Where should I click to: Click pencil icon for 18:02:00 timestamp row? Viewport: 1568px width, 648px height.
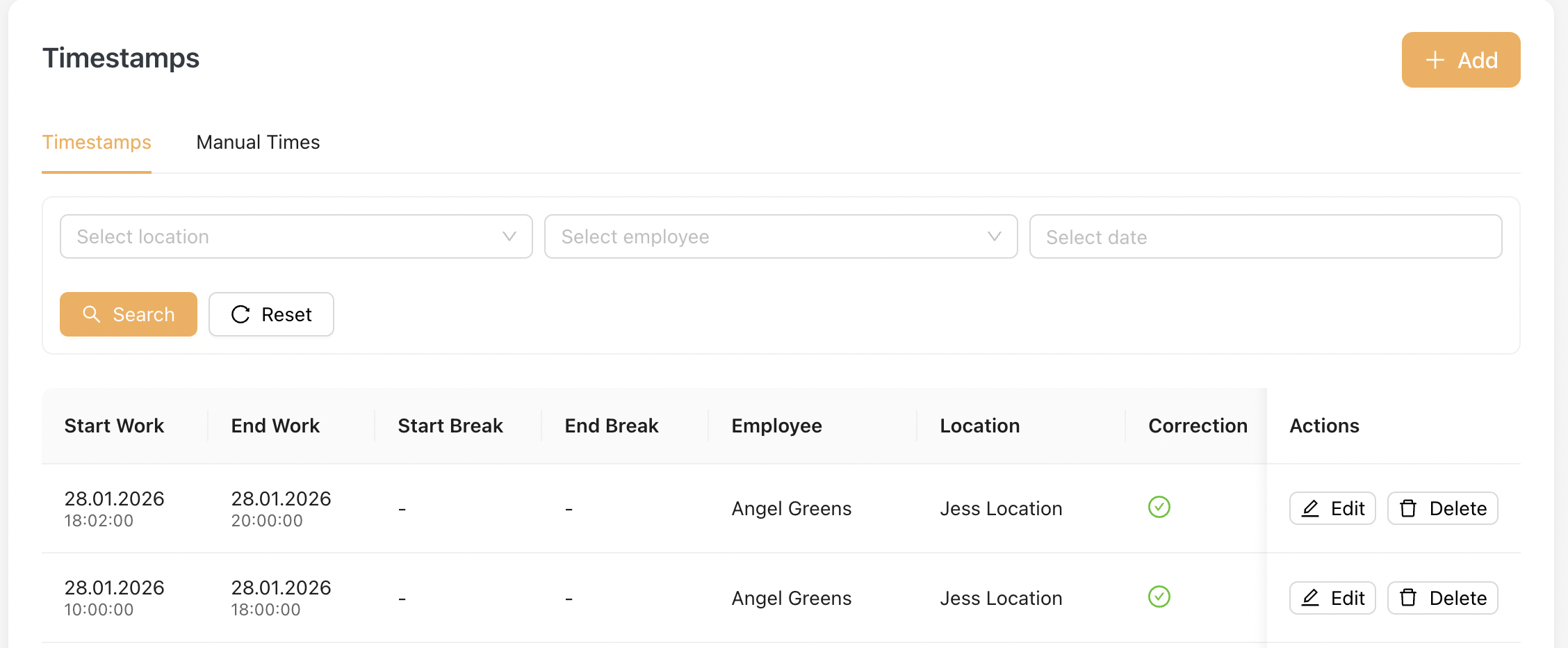click(1310, 508)
